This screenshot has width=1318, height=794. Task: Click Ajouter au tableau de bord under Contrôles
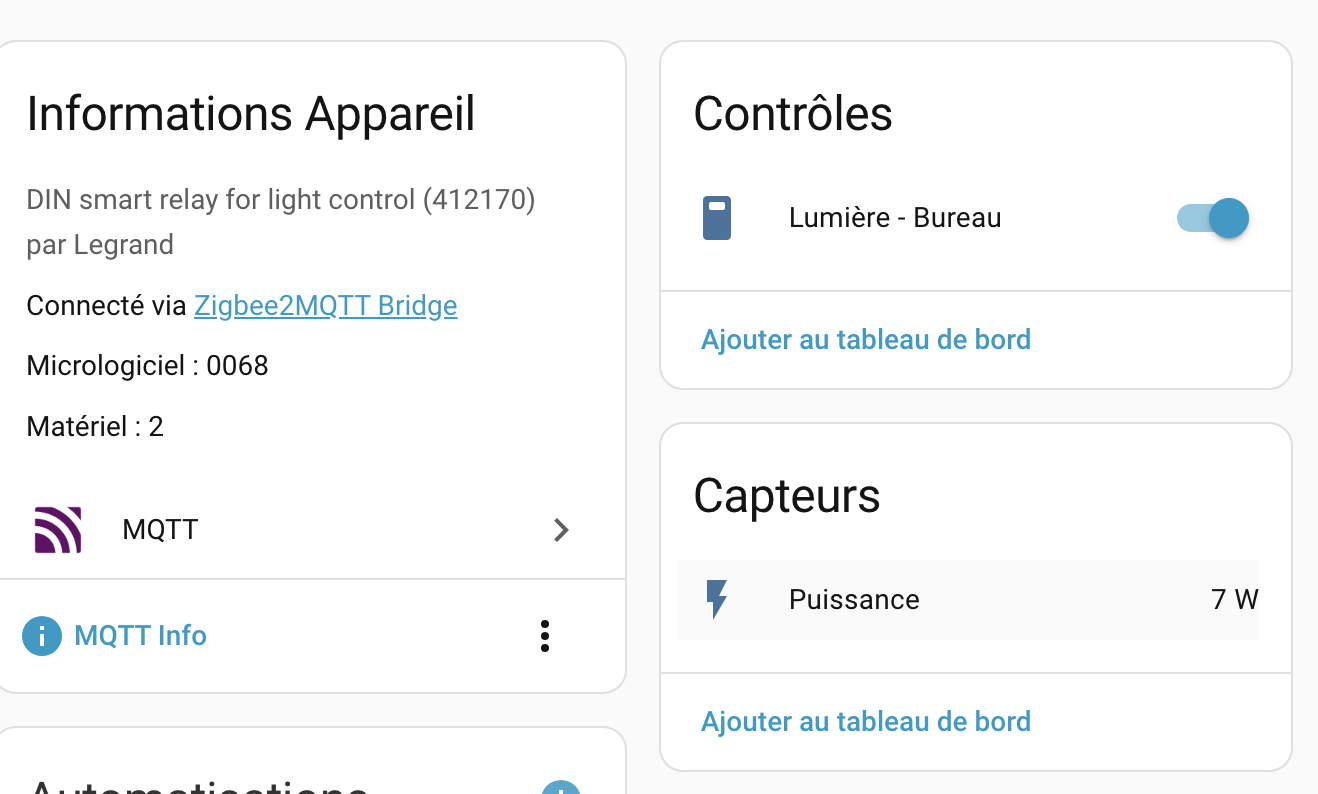[865, 340]
